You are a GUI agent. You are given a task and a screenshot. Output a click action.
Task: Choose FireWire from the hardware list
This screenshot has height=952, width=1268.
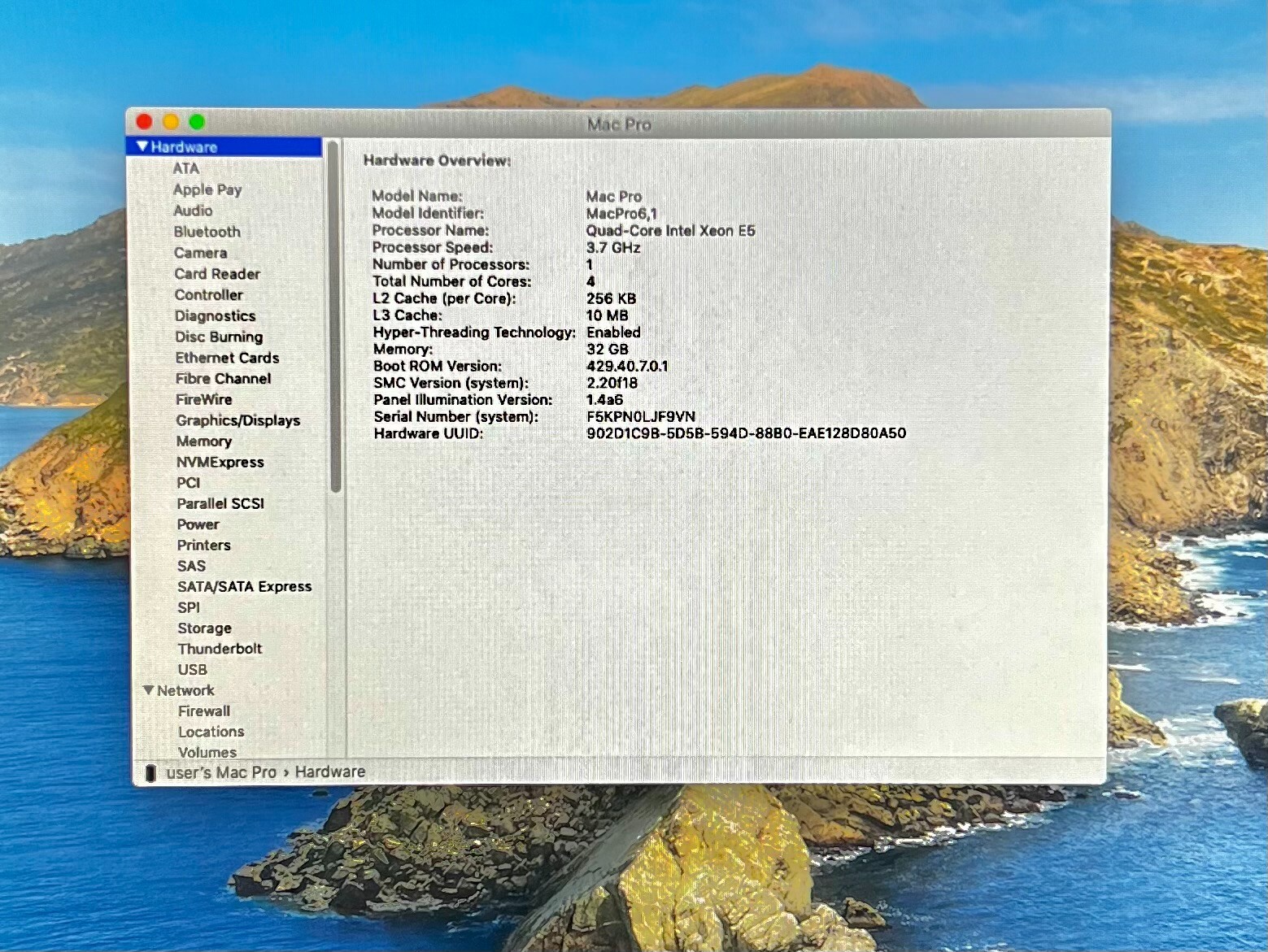pos(204,400)
